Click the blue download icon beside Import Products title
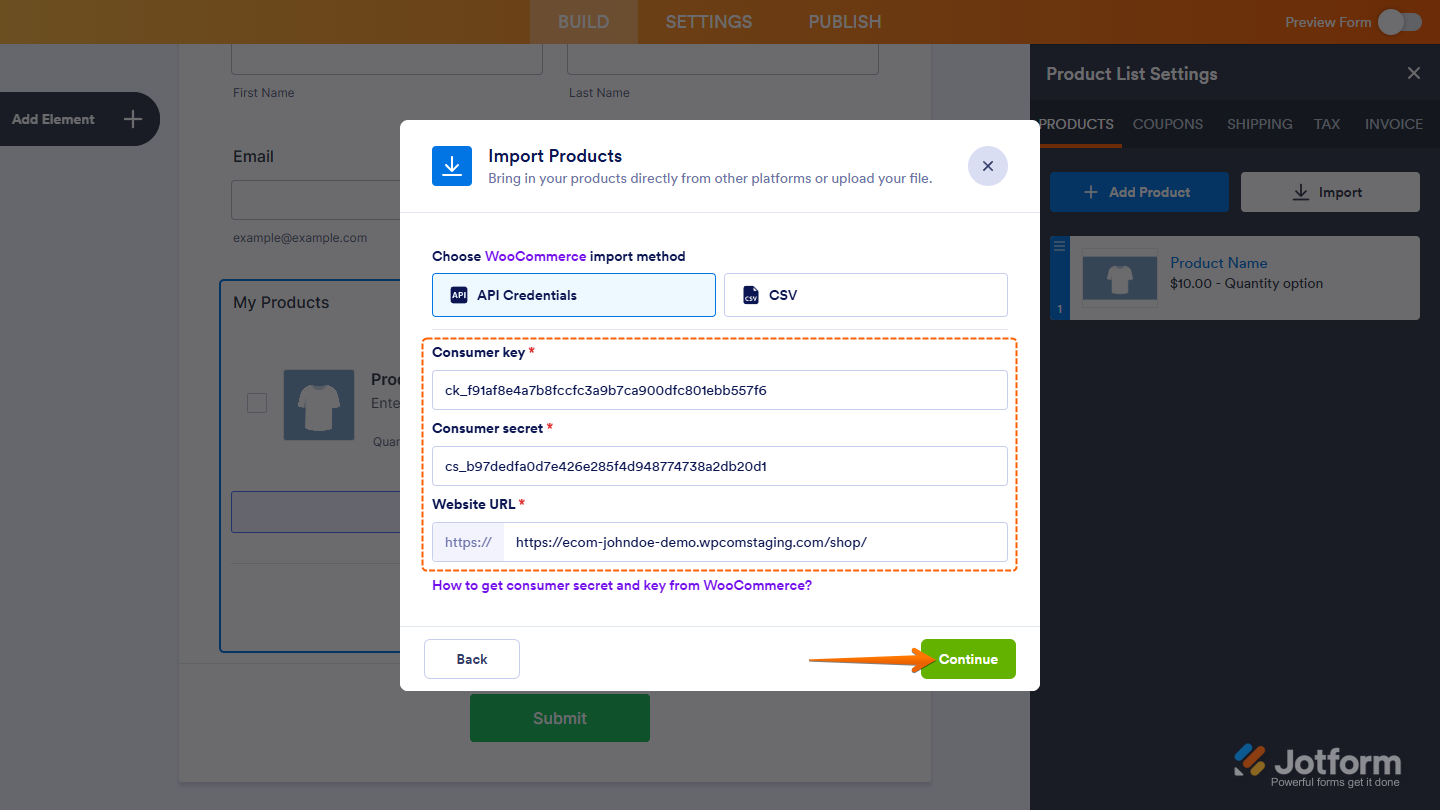Image resolution: width=1440 pixels, height=810 pixels. [452, 166]
